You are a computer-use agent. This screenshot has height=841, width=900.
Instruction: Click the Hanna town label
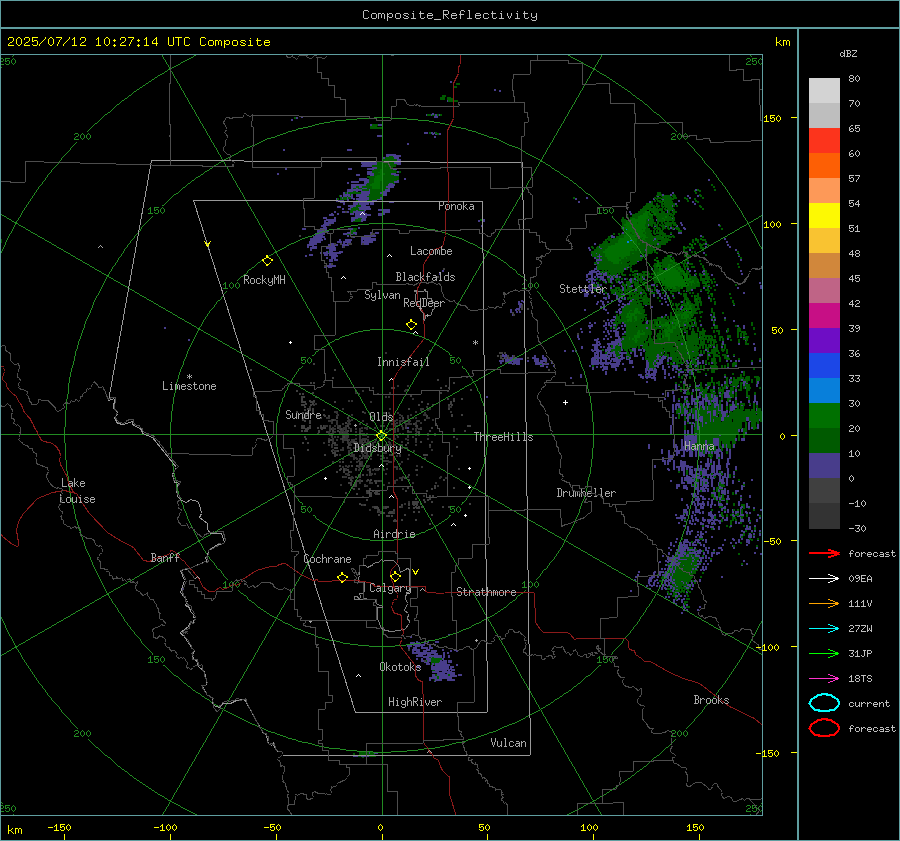pyautogui.click(x=699, y=446)
